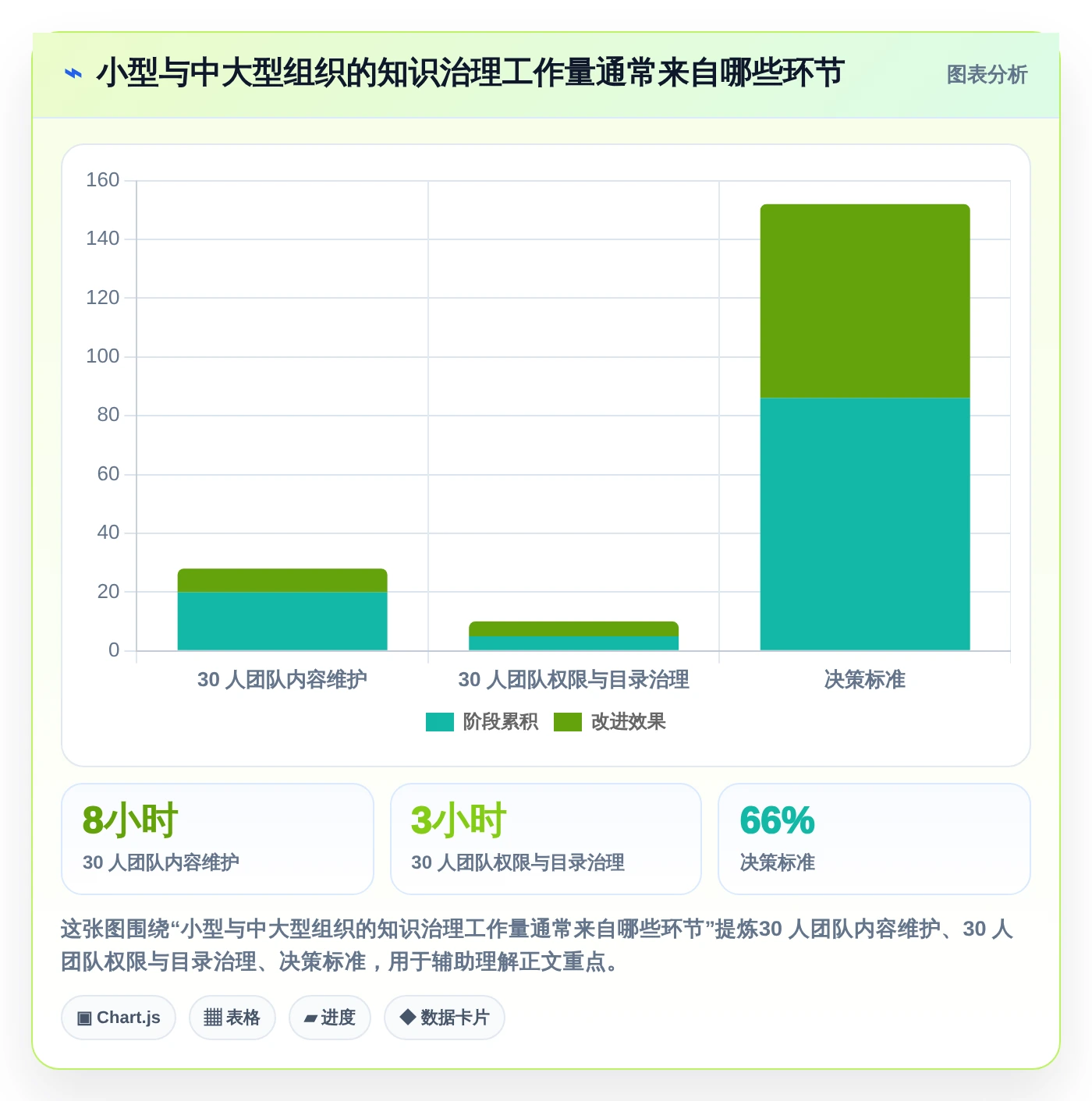
Task: Click the blue lightning icon beside the title
Action: 73,74
